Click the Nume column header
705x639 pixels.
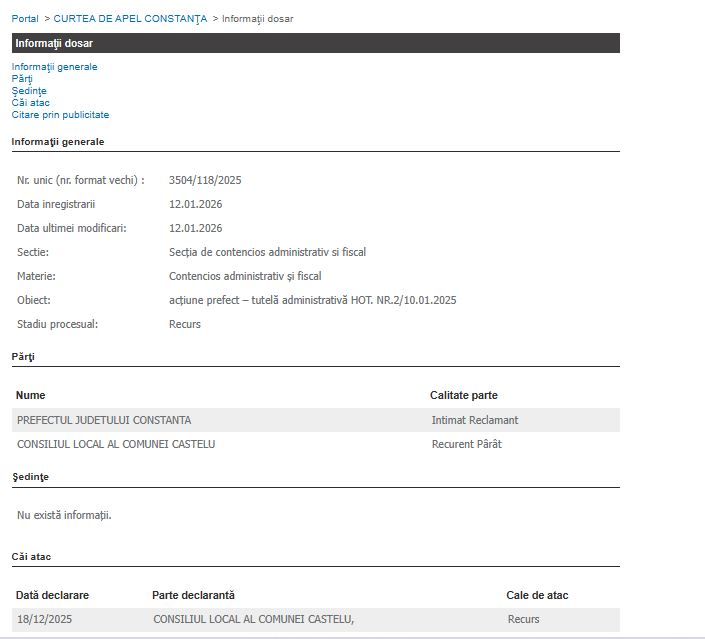(x=31, y=395)
